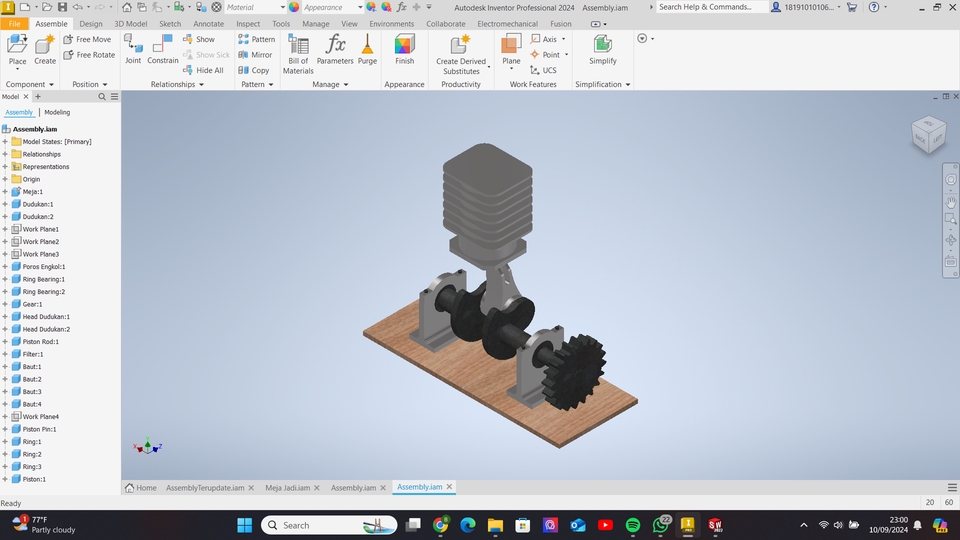Select Filter:1 component in browser
Viewport: 960px width, 540px height.
tap(32, 354)
